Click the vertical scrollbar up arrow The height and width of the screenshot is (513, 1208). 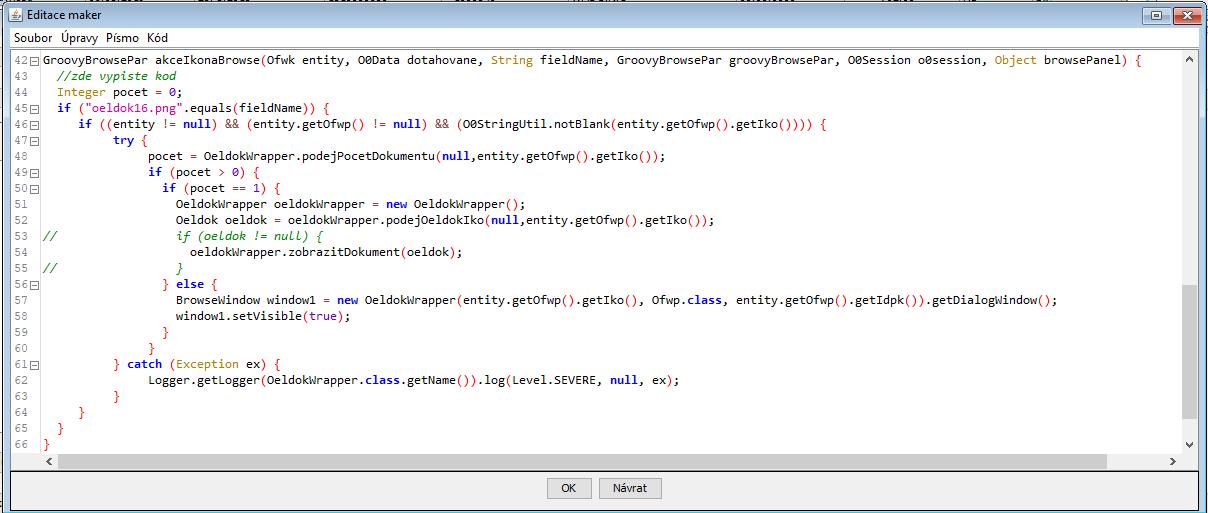coord(1189,59)
